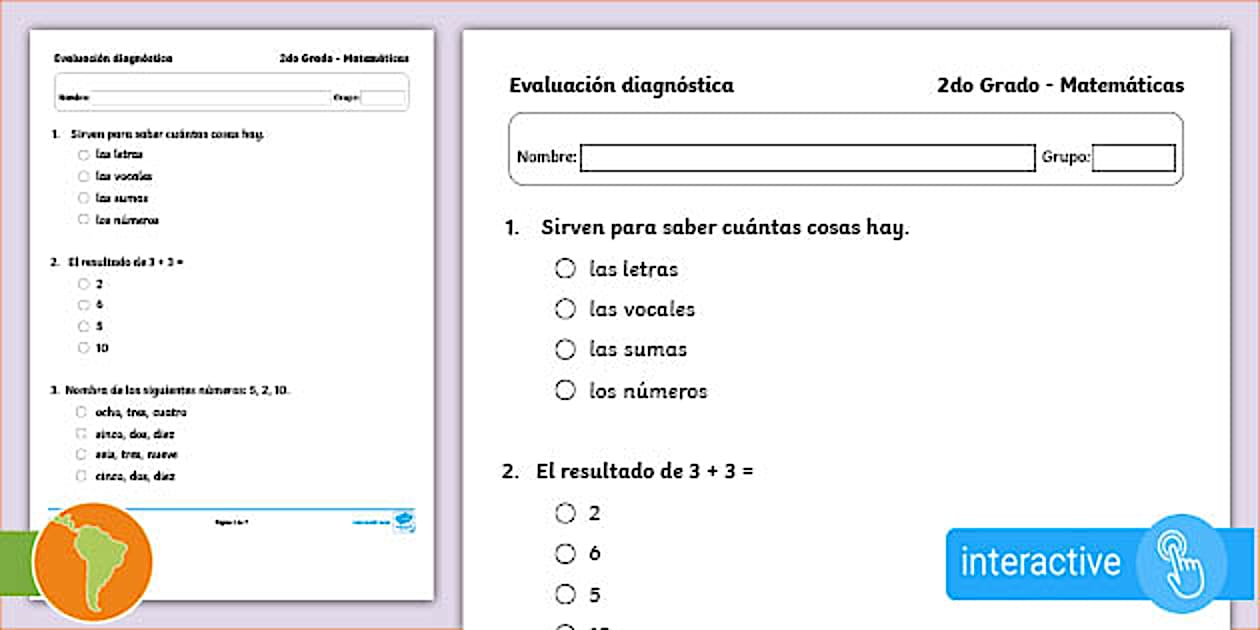This screenshot has height=630, width=1260.
Task: Choose "las sumas" for question 1
Action: click(x=565, y=349)
